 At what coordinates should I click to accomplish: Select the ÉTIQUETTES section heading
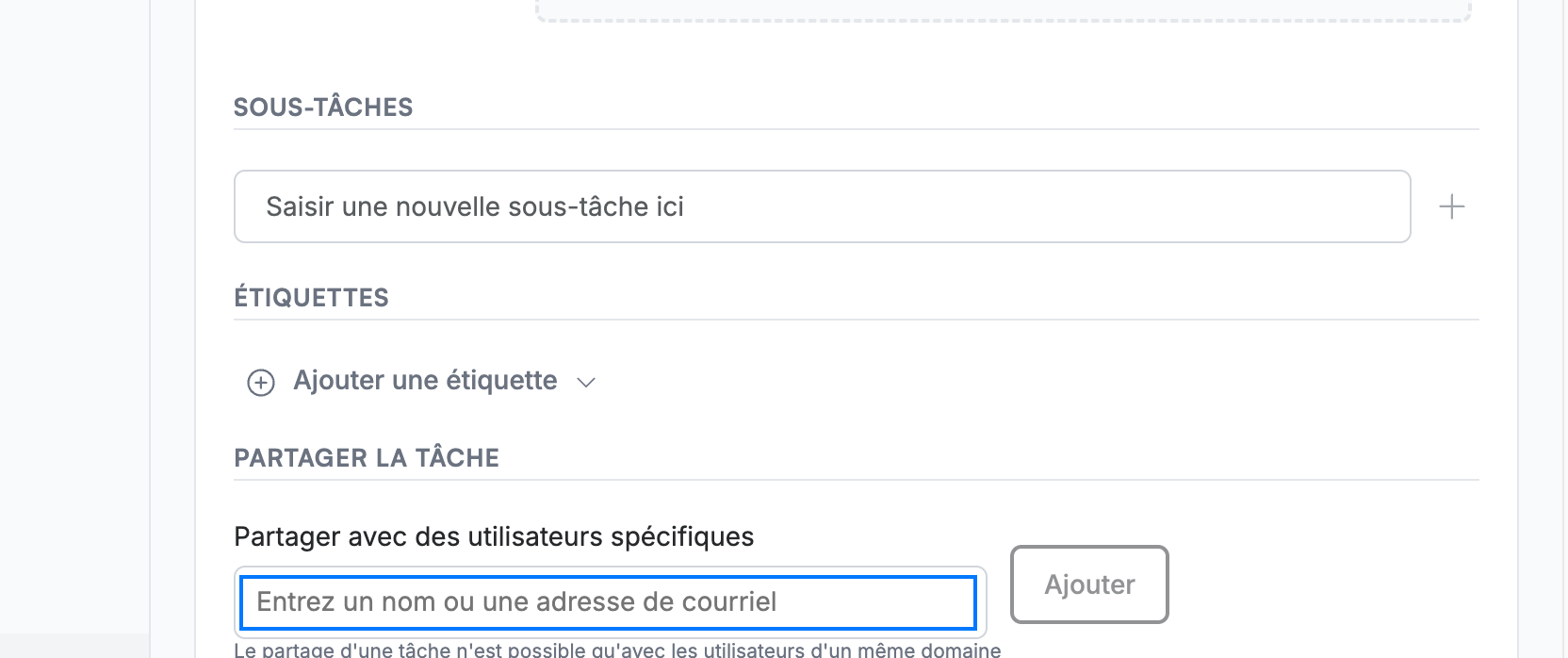click(311, 298)
